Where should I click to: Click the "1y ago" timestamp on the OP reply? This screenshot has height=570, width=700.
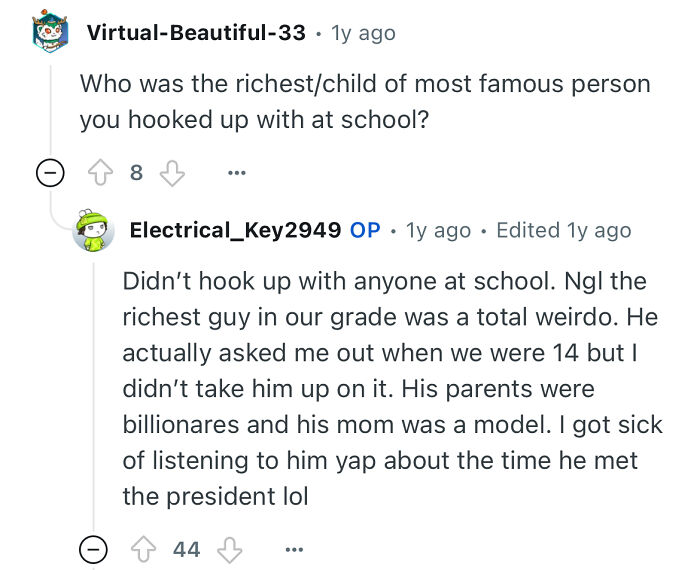(438, 230)
